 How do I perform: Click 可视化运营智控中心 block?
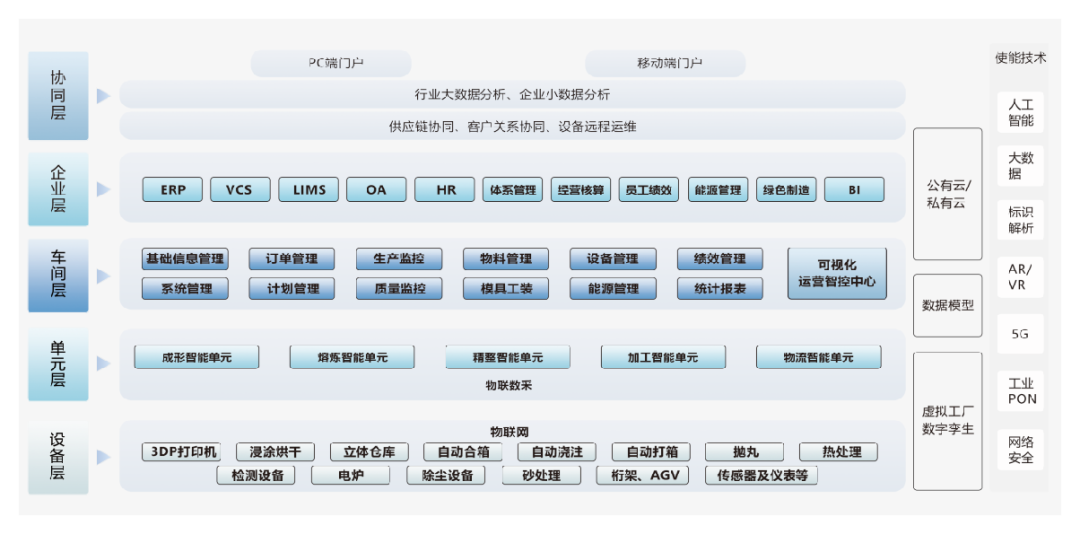837,273
